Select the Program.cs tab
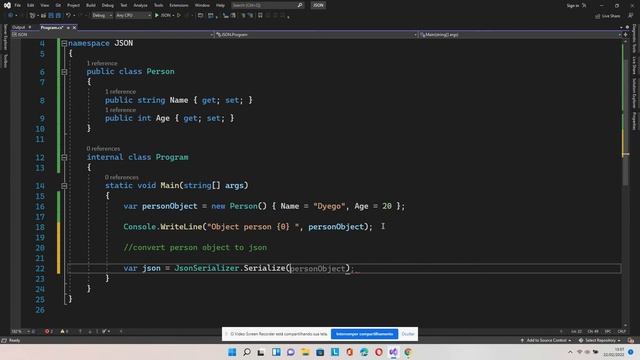This screenshot has height=360, width=640. click(x=52, y=27)
